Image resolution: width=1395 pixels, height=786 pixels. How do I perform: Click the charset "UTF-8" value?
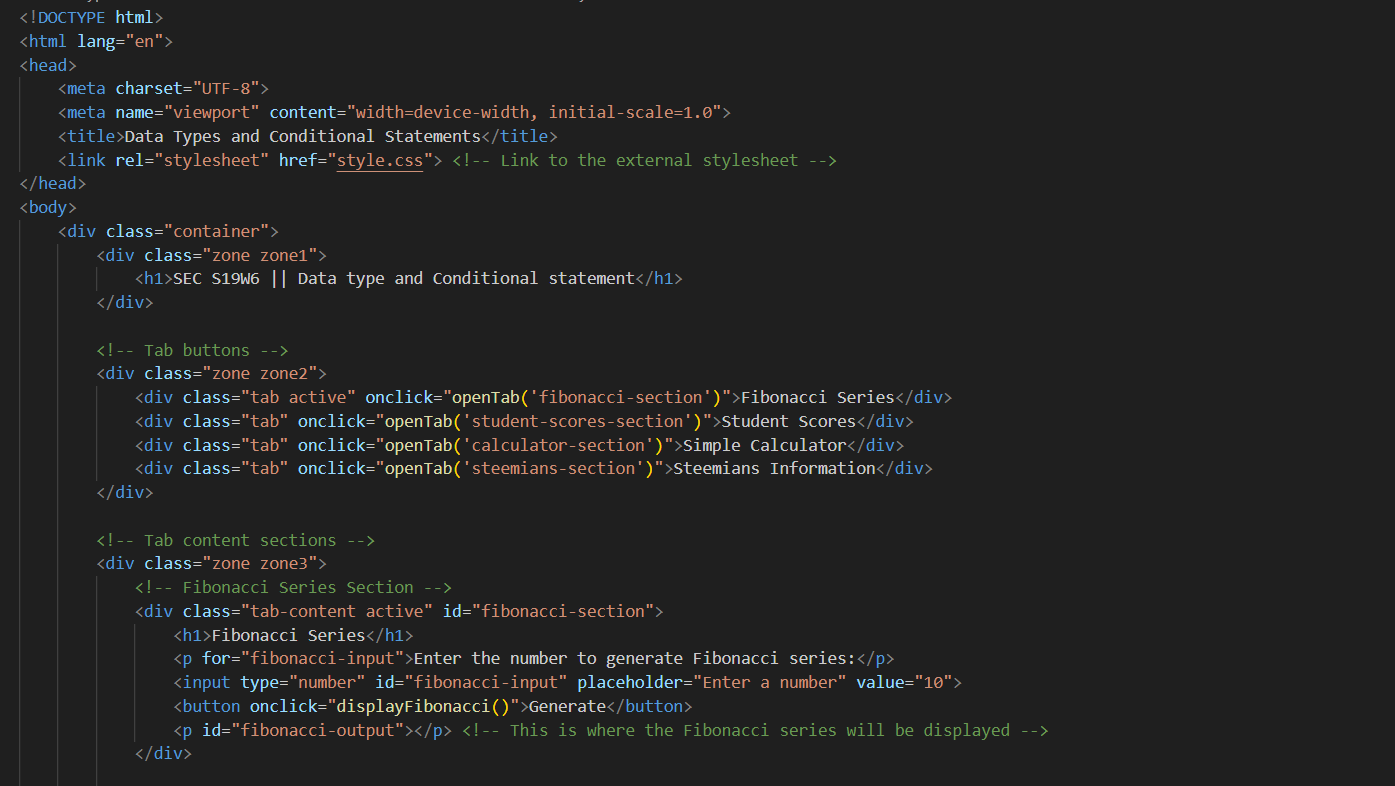click(230, 88)
